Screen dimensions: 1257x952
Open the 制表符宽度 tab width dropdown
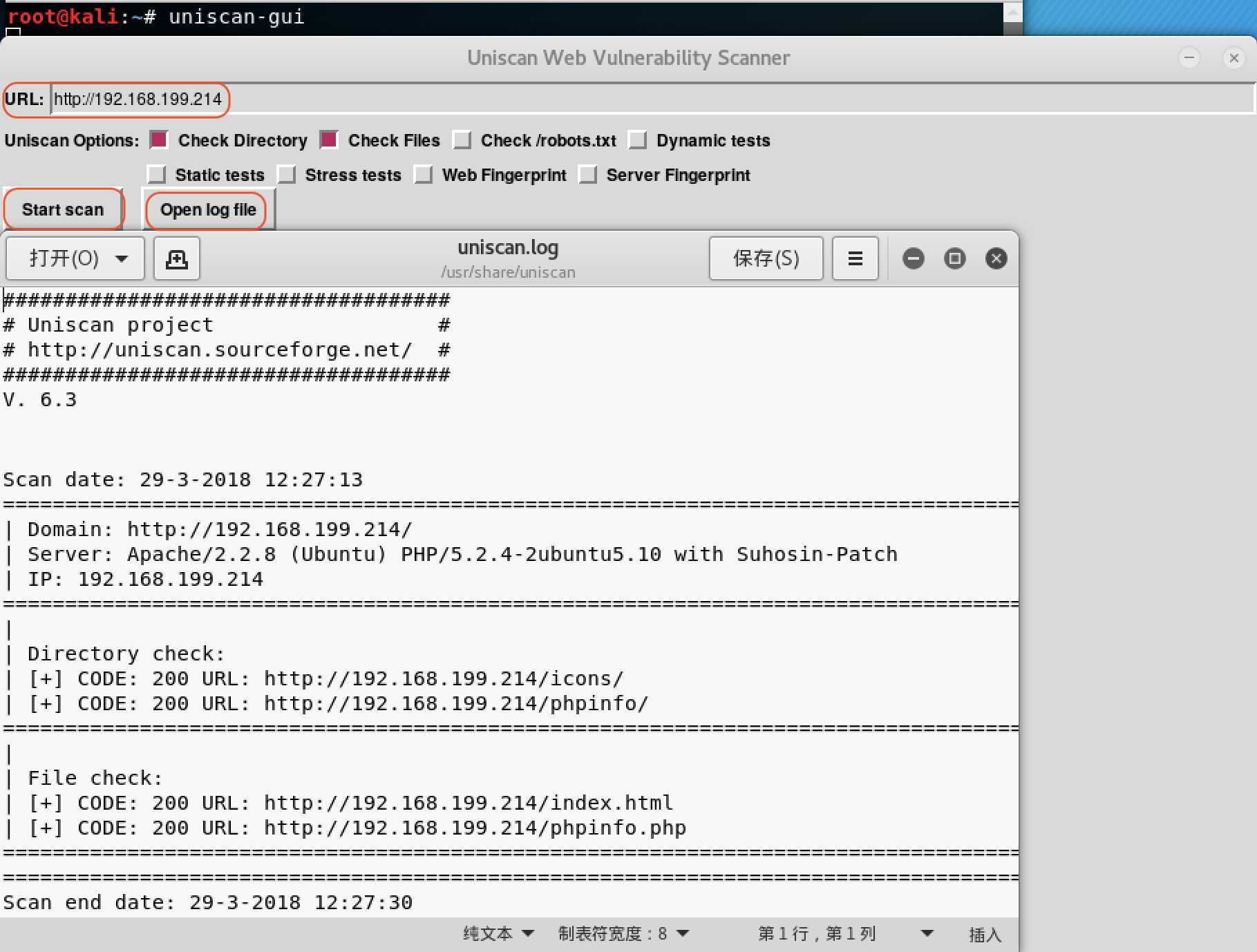(623, 934)
